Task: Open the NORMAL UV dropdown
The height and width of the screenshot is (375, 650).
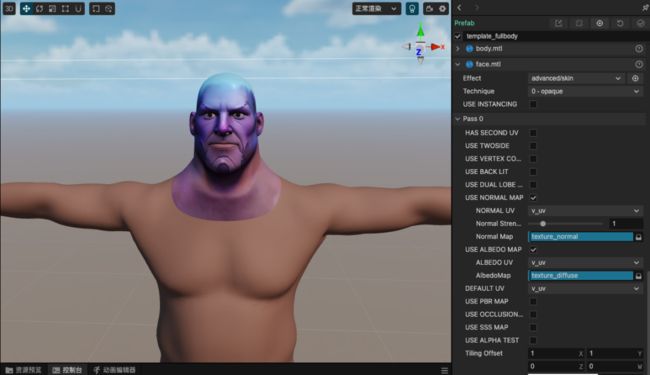Action: click(x=585, y=211)
